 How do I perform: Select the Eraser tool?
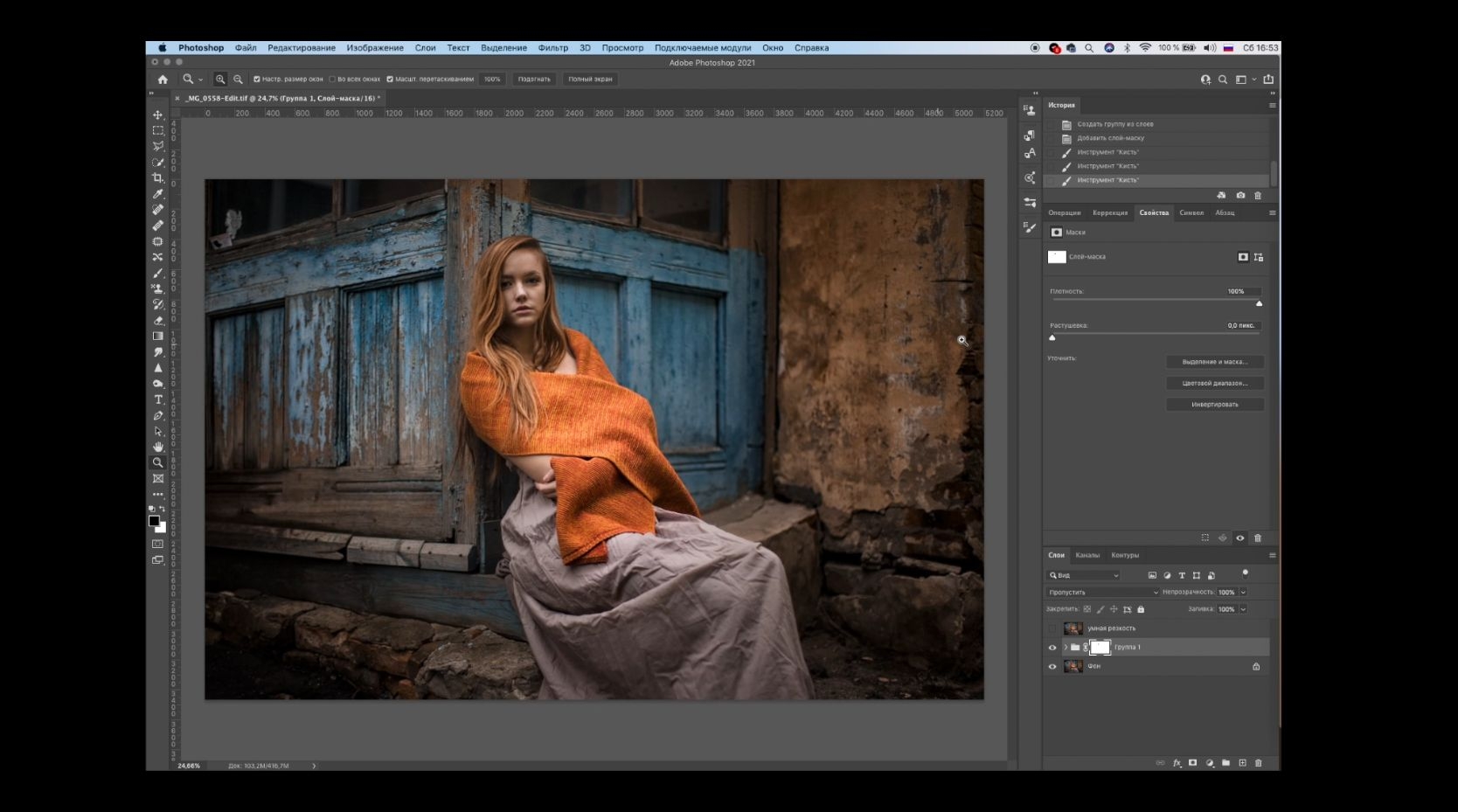[158, 320]
